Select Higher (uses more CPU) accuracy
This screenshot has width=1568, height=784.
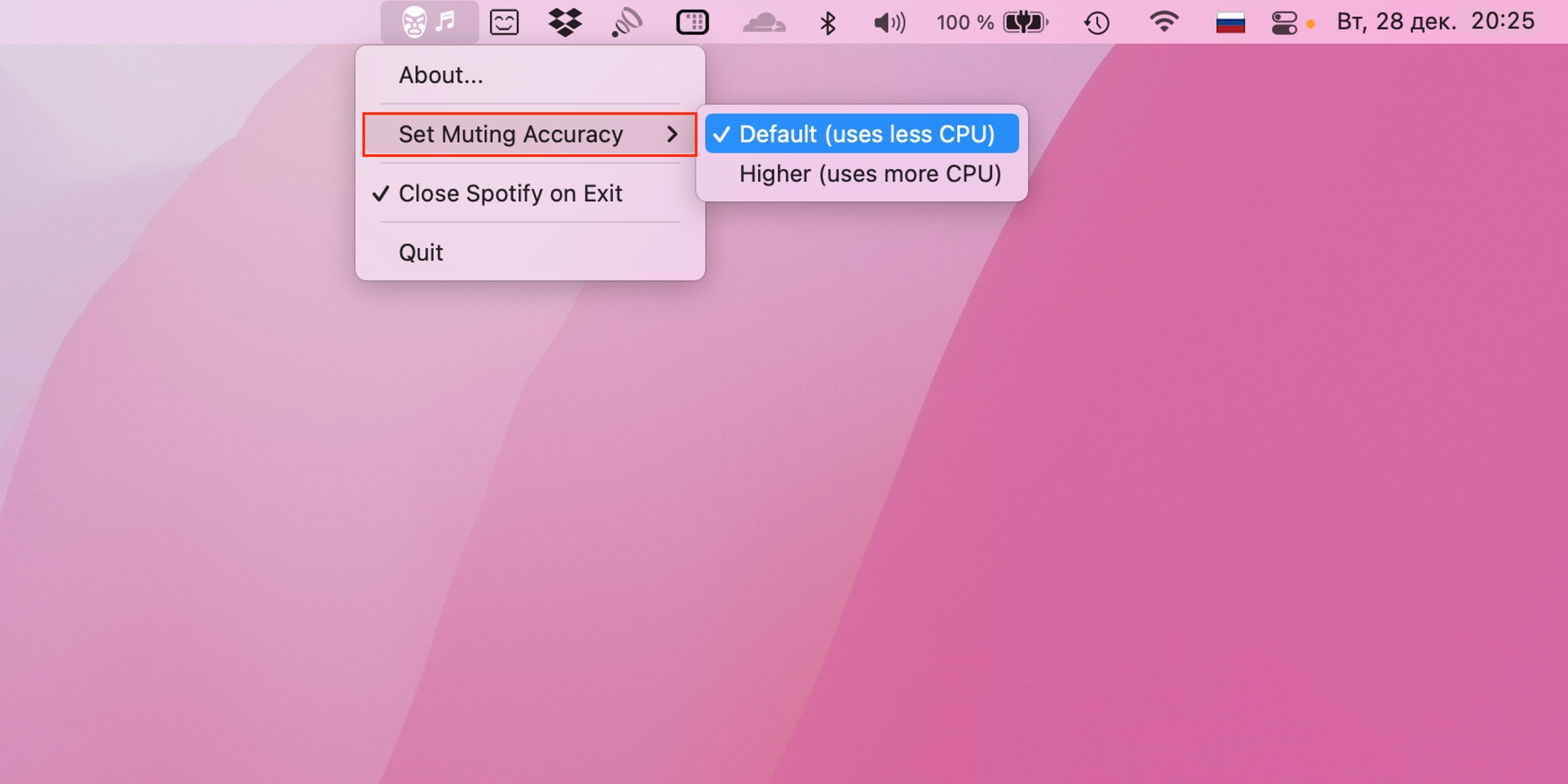click(869, 173)
